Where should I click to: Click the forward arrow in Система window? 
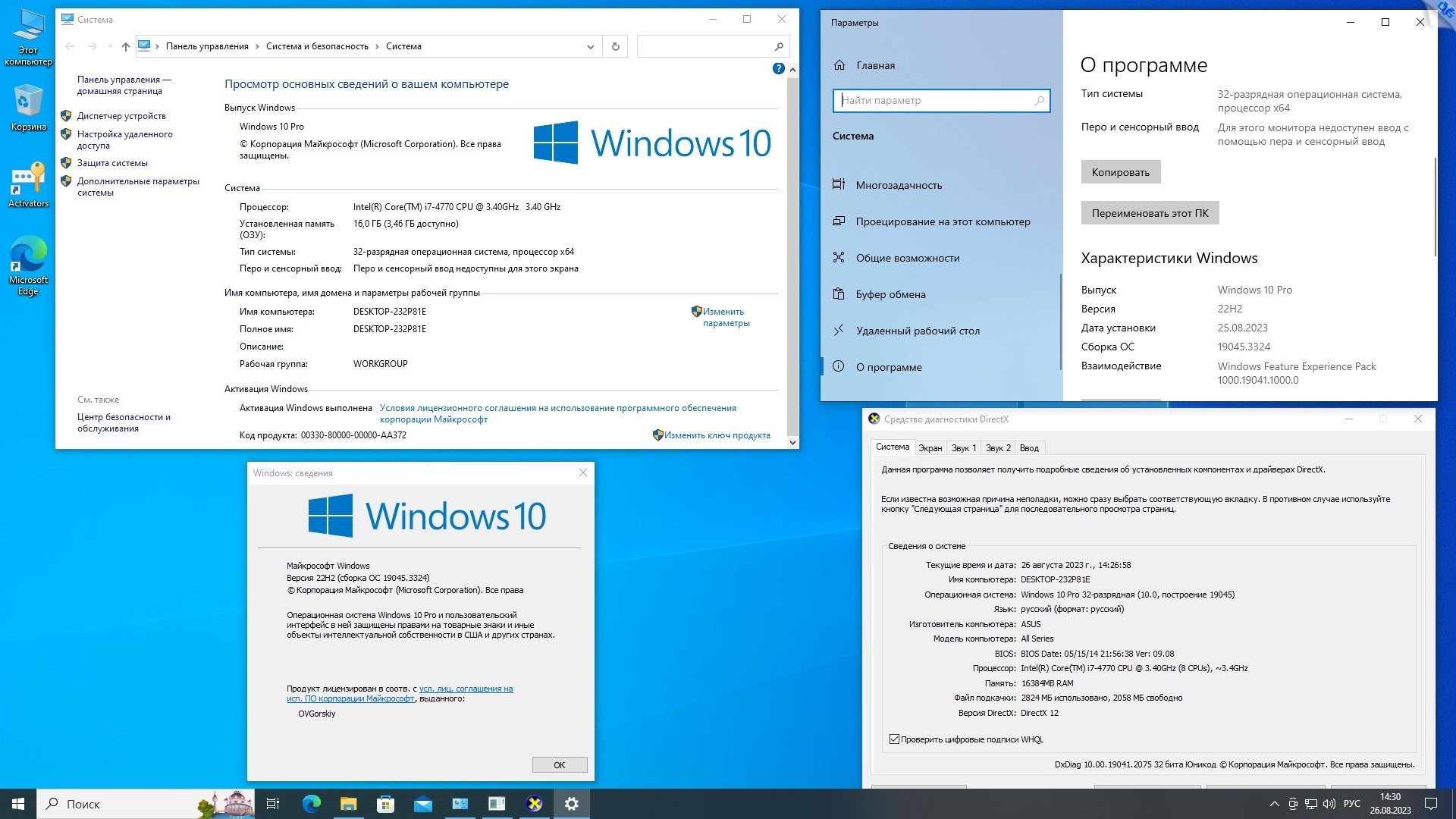pyautogui.click(x=92, y=46)
